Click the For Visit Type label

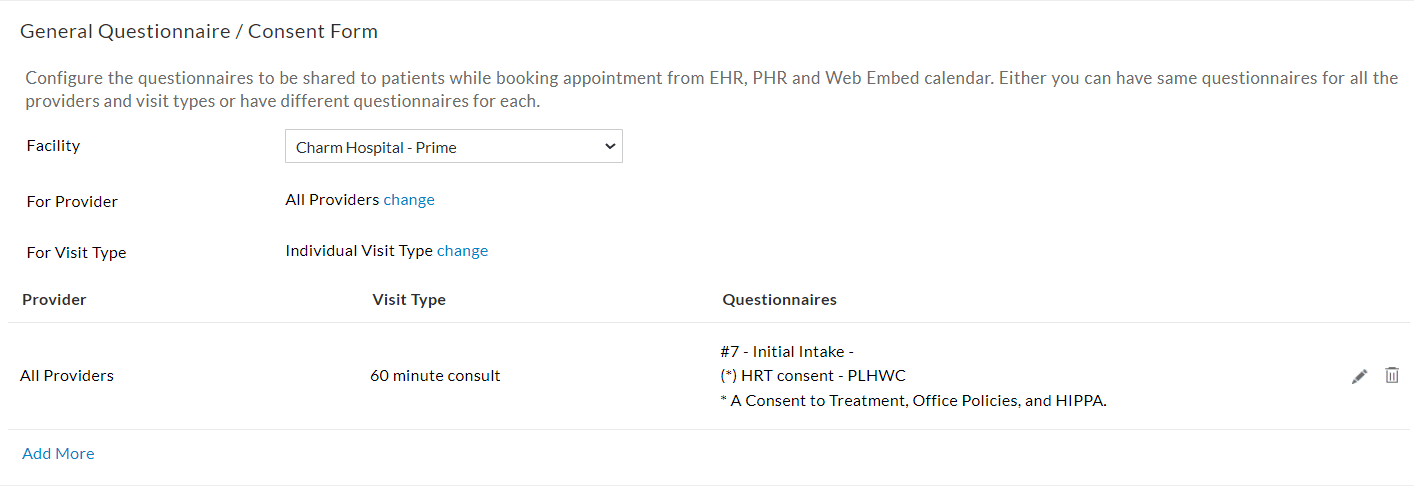click(76, 252)
